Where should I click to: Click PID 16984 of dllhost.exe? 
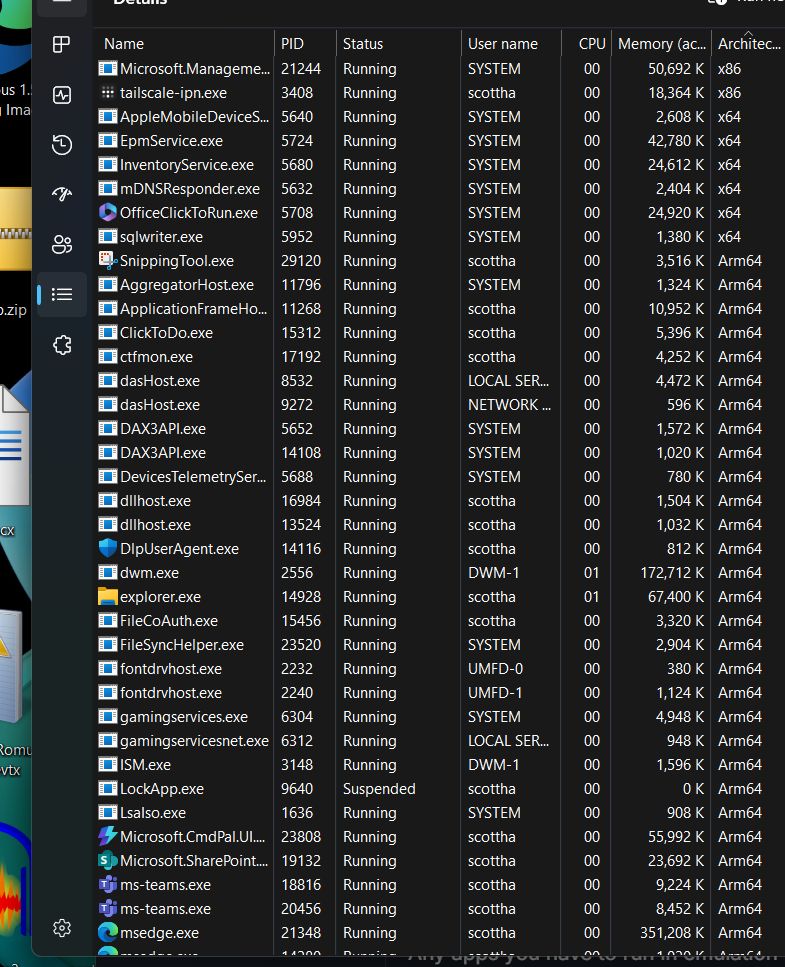(301, 501)
